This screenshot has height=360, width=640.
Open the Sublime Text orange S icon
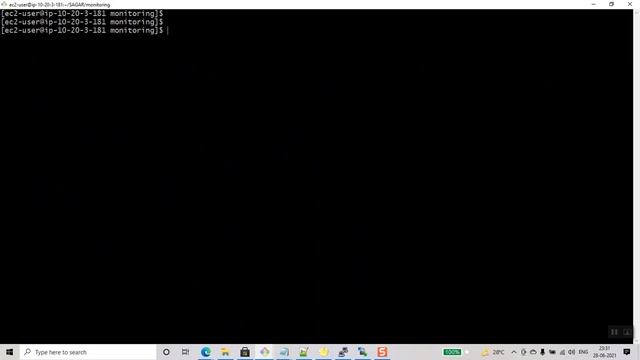[x=382, y=352]
